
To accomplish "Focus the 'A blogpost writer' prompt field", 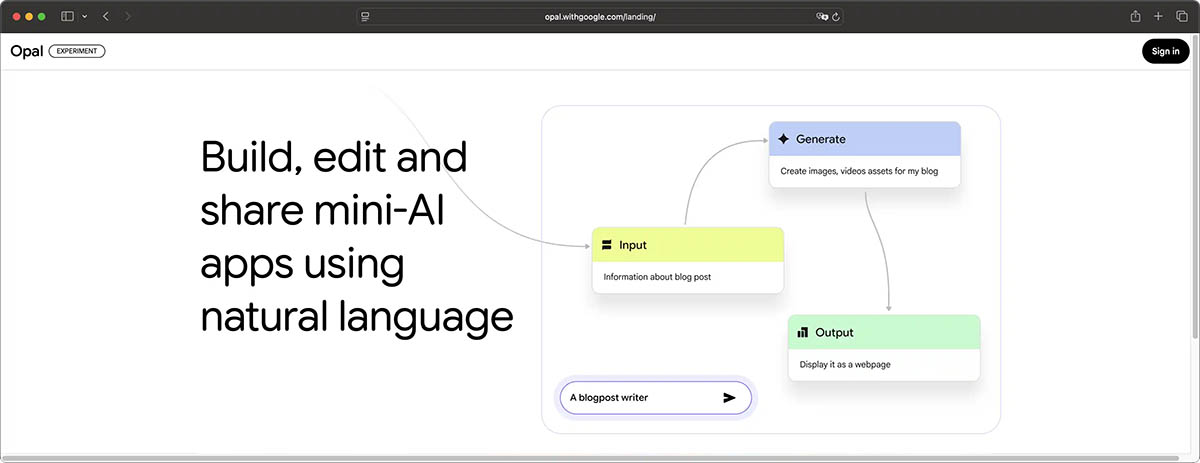I will (640, 398).
